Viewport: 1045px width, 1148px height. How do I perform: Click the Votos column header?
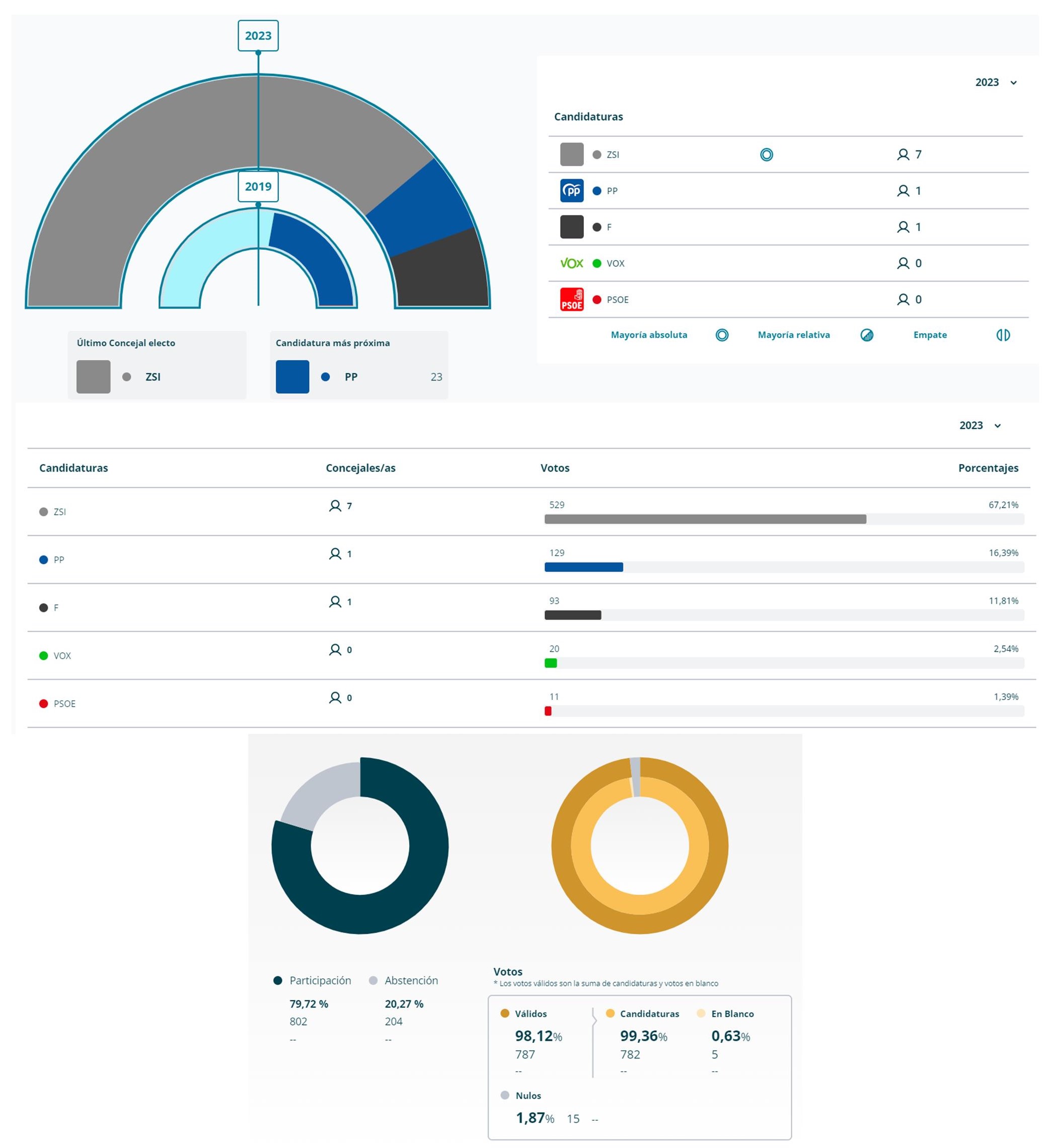pos(555,468)
